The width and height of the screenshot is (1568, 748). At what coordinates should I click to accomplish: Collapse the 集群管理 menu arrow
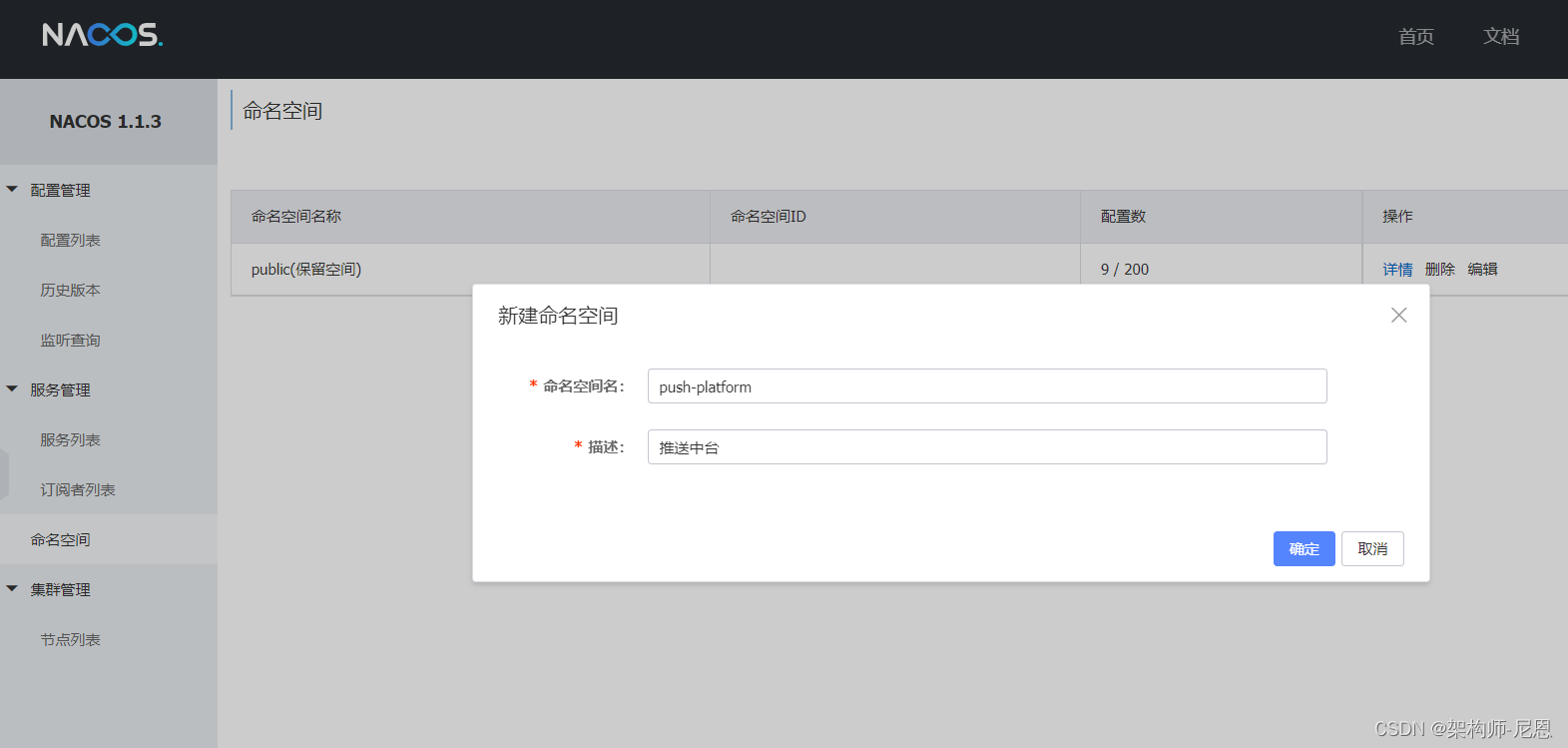point(12,588)
